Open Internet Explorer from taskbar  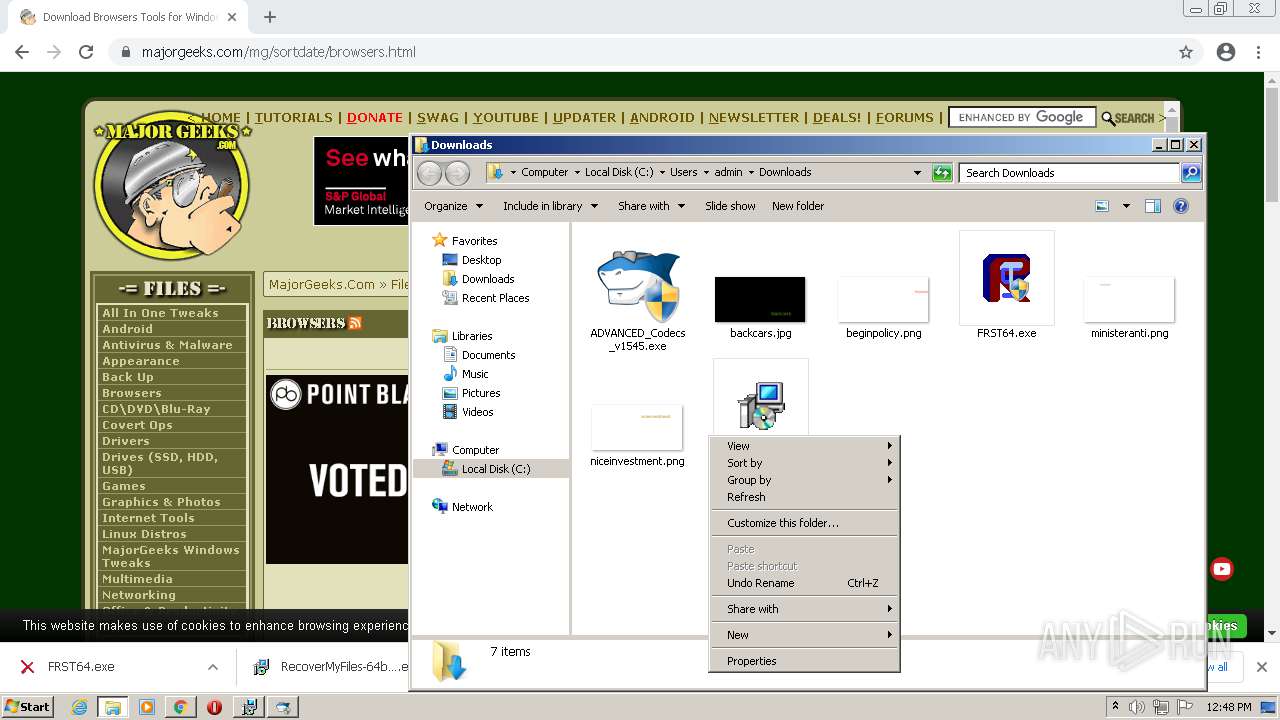click(79, 707)
